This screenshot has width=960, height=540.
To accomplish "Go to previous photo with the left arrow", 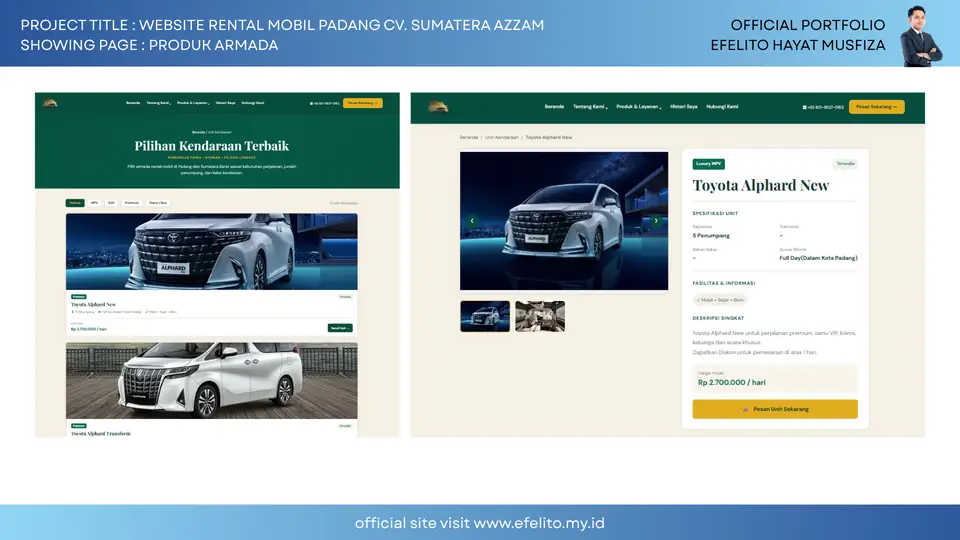I will tap(472, 220).
